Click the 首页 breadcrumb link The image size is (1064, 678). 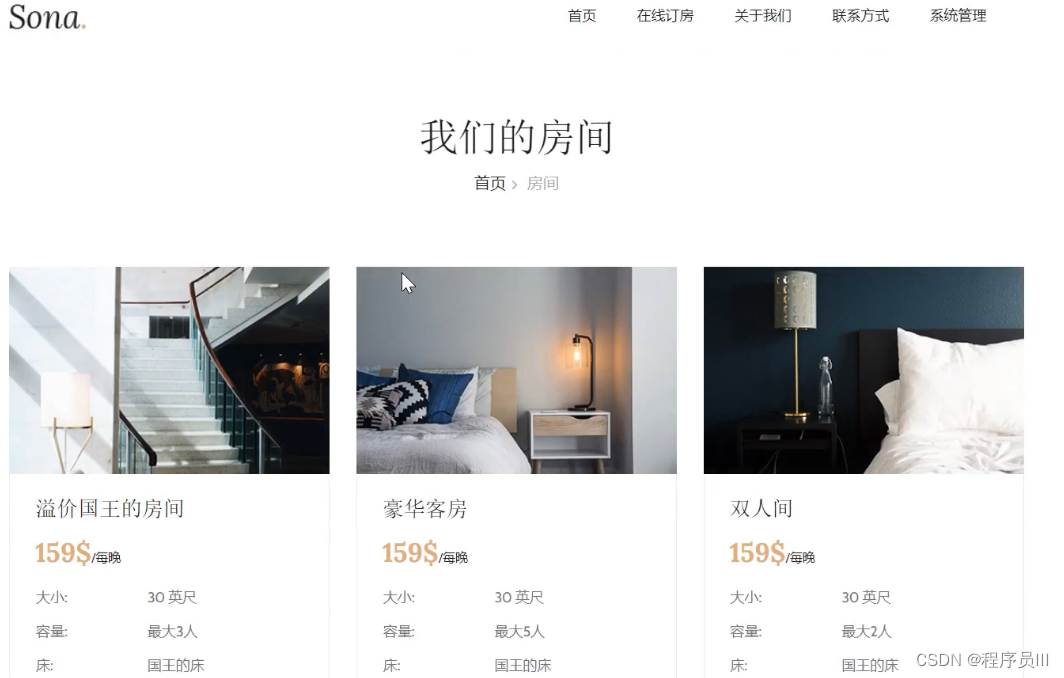[490, 183]
